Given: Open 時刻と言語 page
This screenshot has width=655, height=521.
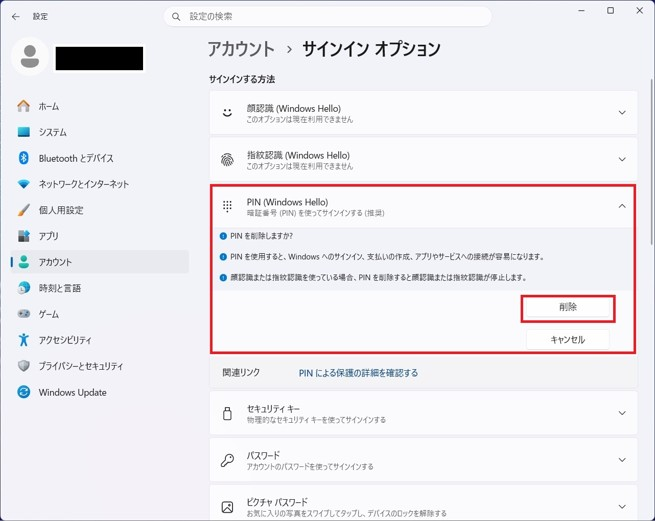Looking at the screenshot, I should (x=99, y=288).
